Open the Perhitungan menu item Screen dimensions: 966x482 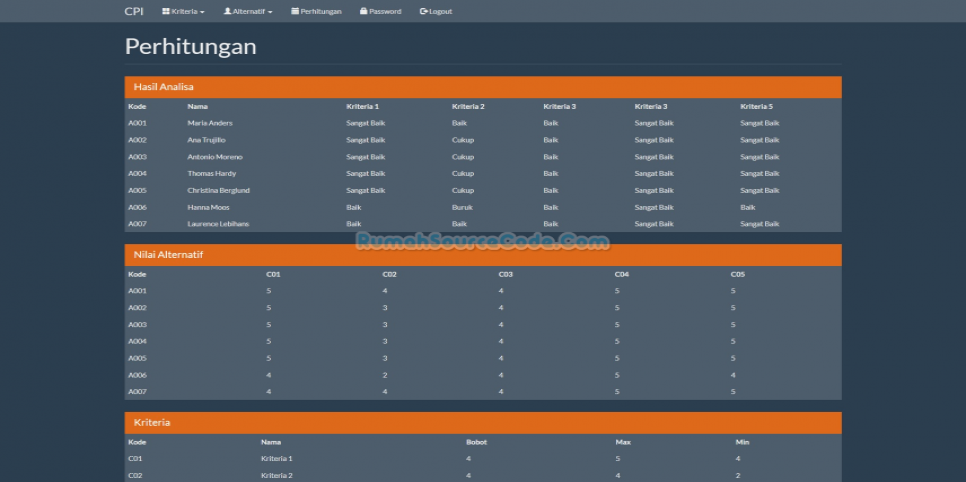click(321, 12)
